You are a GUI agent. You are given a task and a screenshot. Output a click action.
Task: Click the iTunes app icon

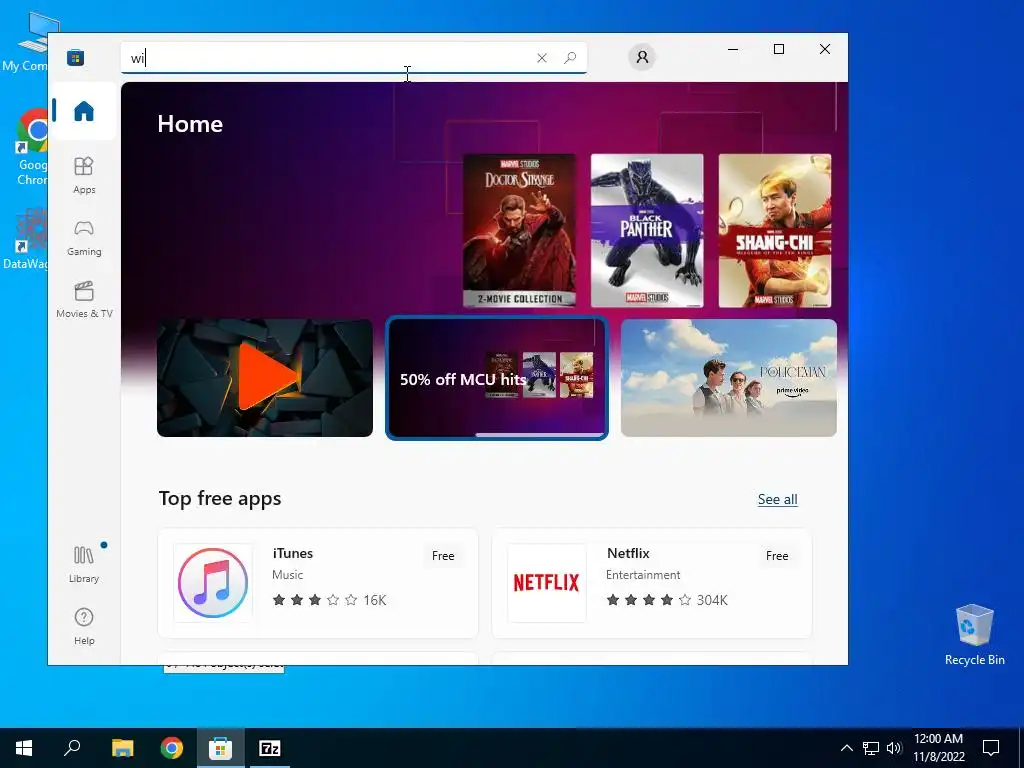(213, 583)
